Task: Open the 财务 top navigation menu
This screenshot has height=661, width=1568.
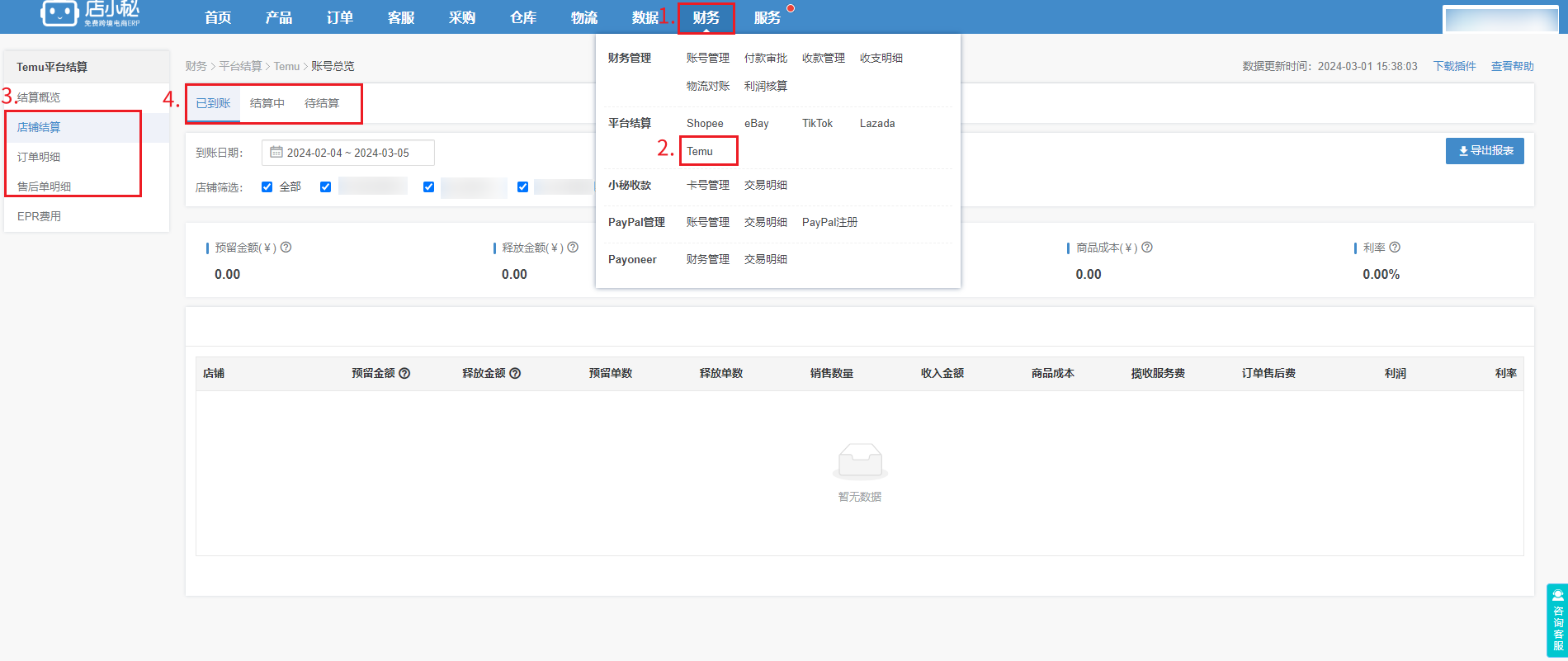Action: coord(706,17)
